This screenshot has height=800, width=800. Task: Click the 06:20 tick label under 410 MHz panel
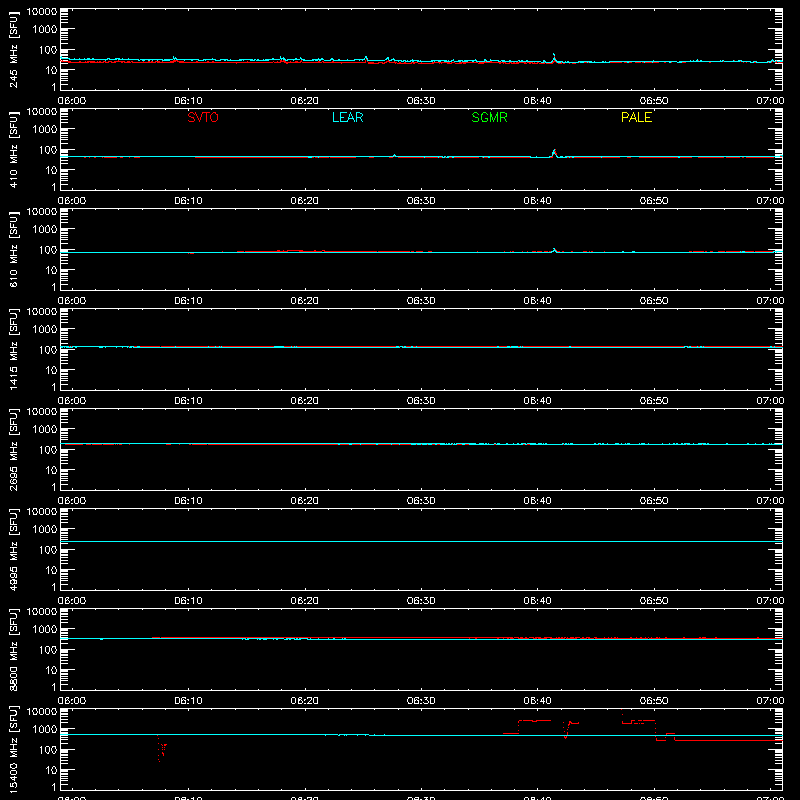pos(305,201)
